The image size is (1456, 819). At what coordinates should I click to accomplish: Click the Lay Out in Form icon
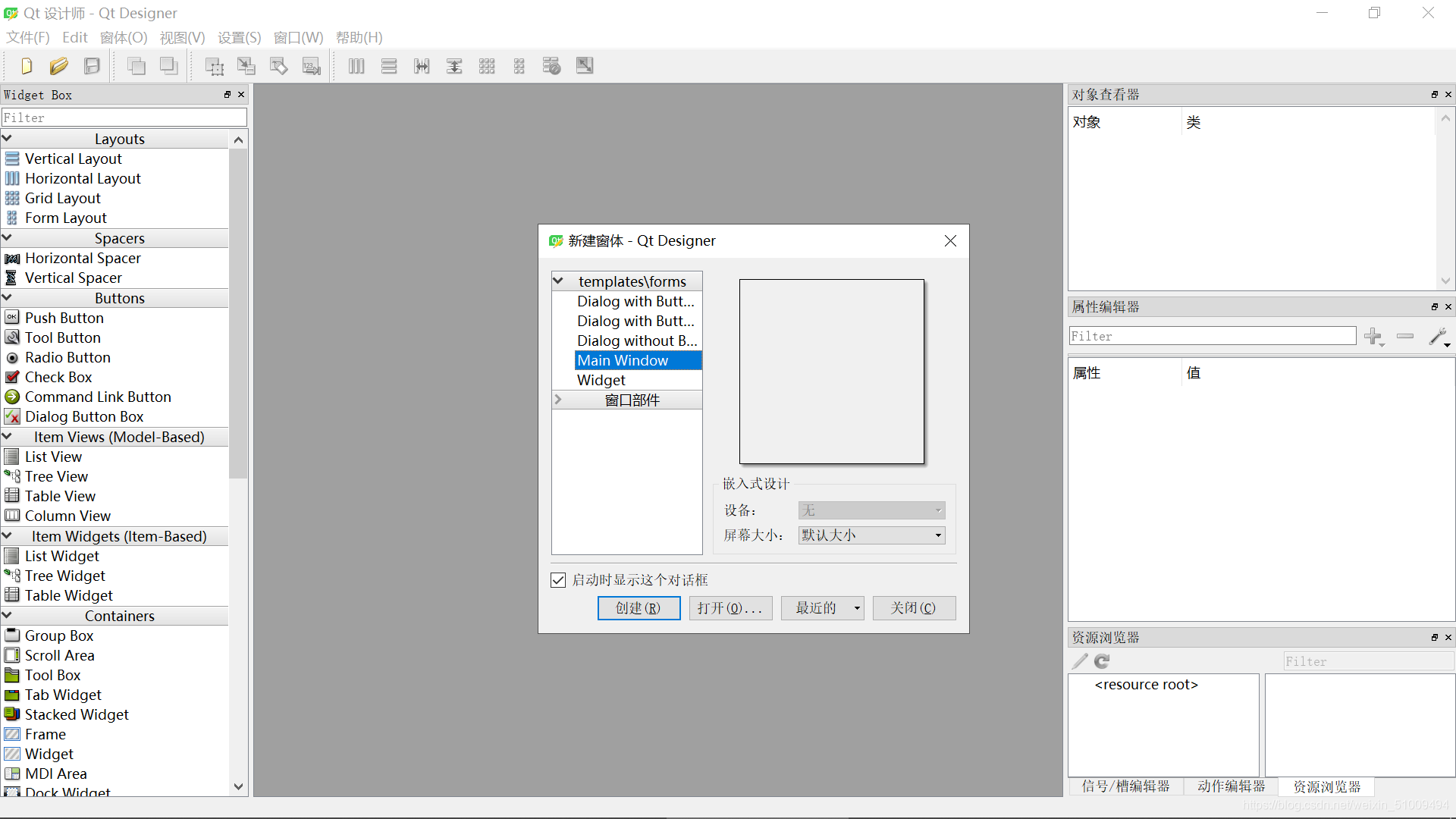(x=519, y=66)
